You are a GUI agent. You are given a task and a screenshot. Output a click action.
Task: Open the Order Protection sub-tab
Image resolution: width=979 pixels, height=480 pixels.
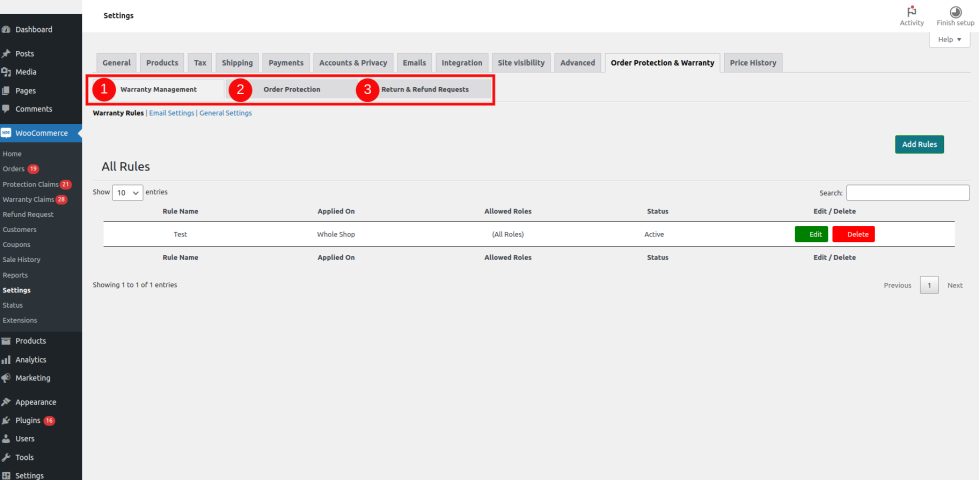[x=291, y=90]
